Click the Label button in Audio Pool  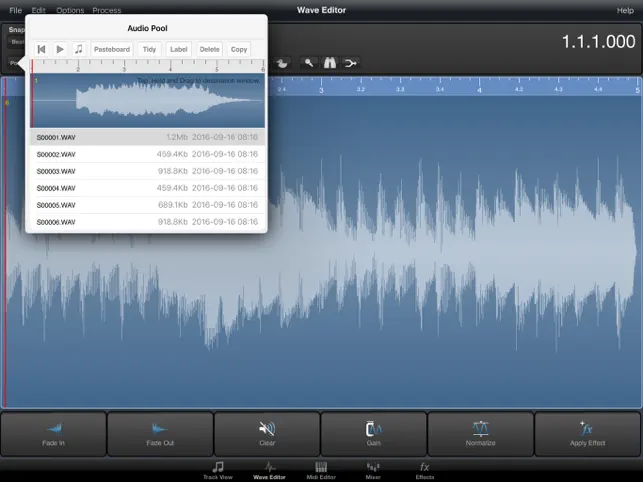(x=179, y=49)
